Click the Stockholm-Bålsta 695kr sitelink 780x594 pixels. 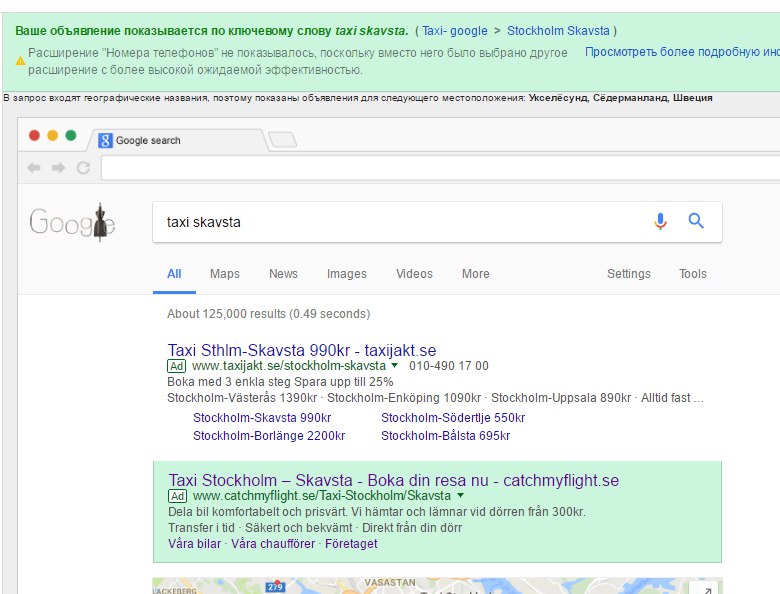click(x=446, y=436)
